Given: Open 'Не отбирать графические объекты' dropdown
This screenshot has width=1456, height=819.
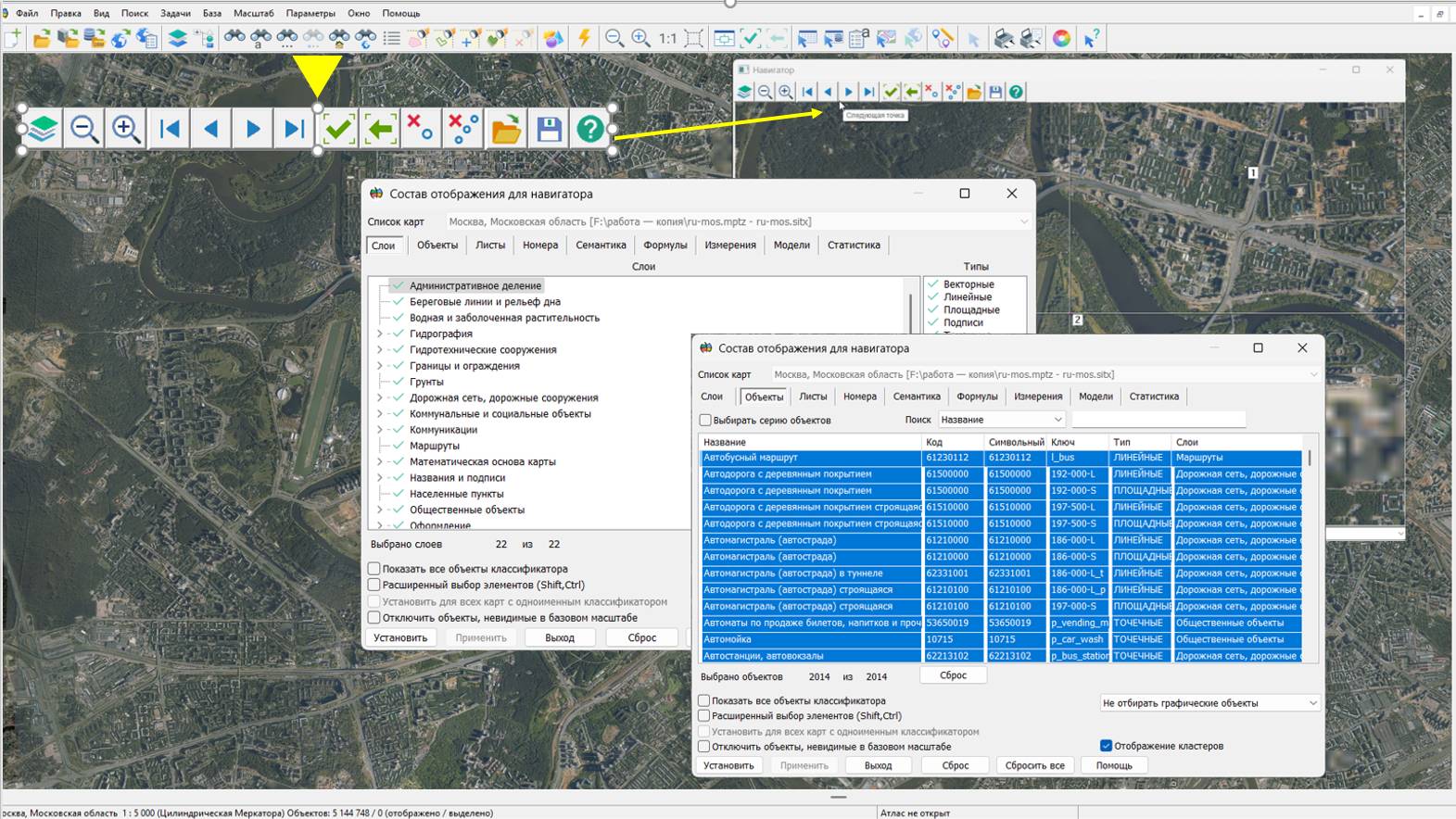Looking at the screenshot, I should click(1312, 703).
